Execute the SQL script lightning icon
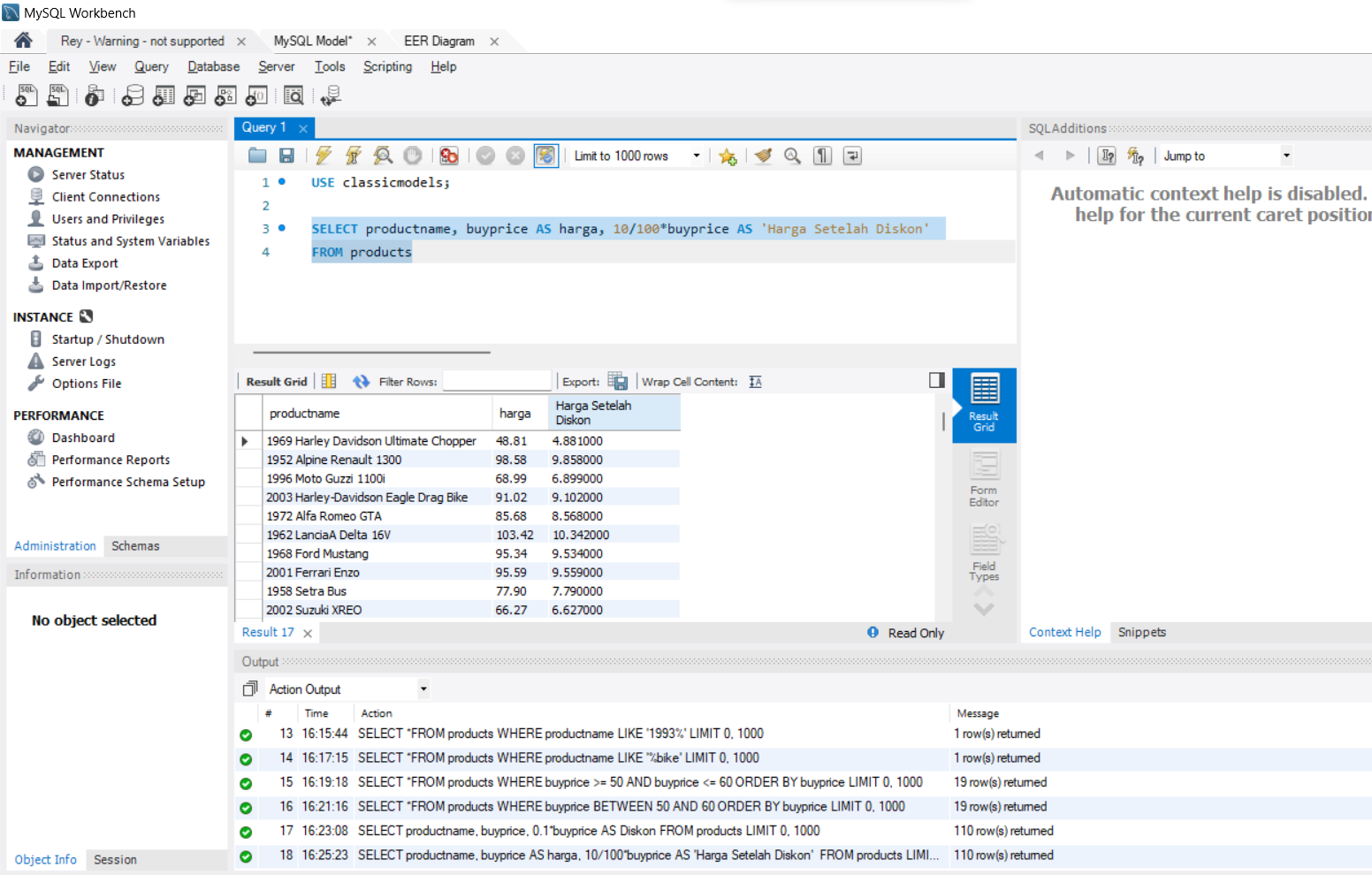Image resolution: width=1372 pixels, height=875 pixels. tap(324, 156)
